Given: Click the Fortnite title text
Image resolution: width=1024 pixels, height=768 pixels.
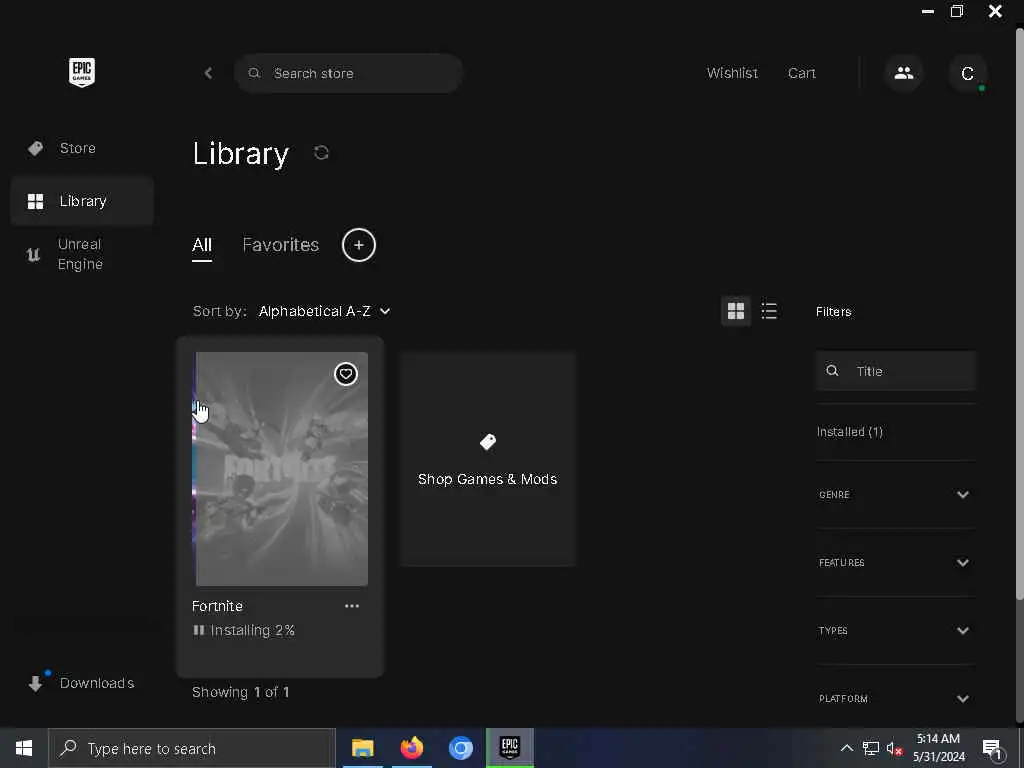Looking at the screenshot, I should (x=217, y=606).
